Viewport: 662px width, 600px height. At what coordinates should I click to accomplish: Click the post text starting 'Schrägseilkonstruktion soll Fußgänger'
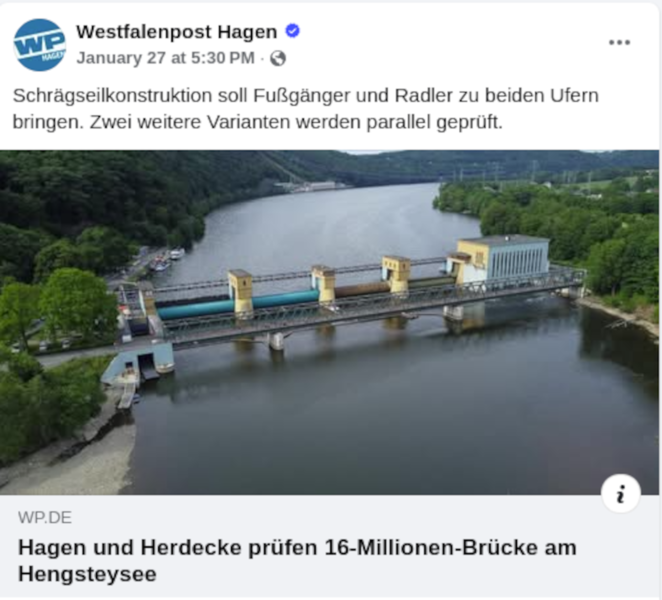click(306, 109)
